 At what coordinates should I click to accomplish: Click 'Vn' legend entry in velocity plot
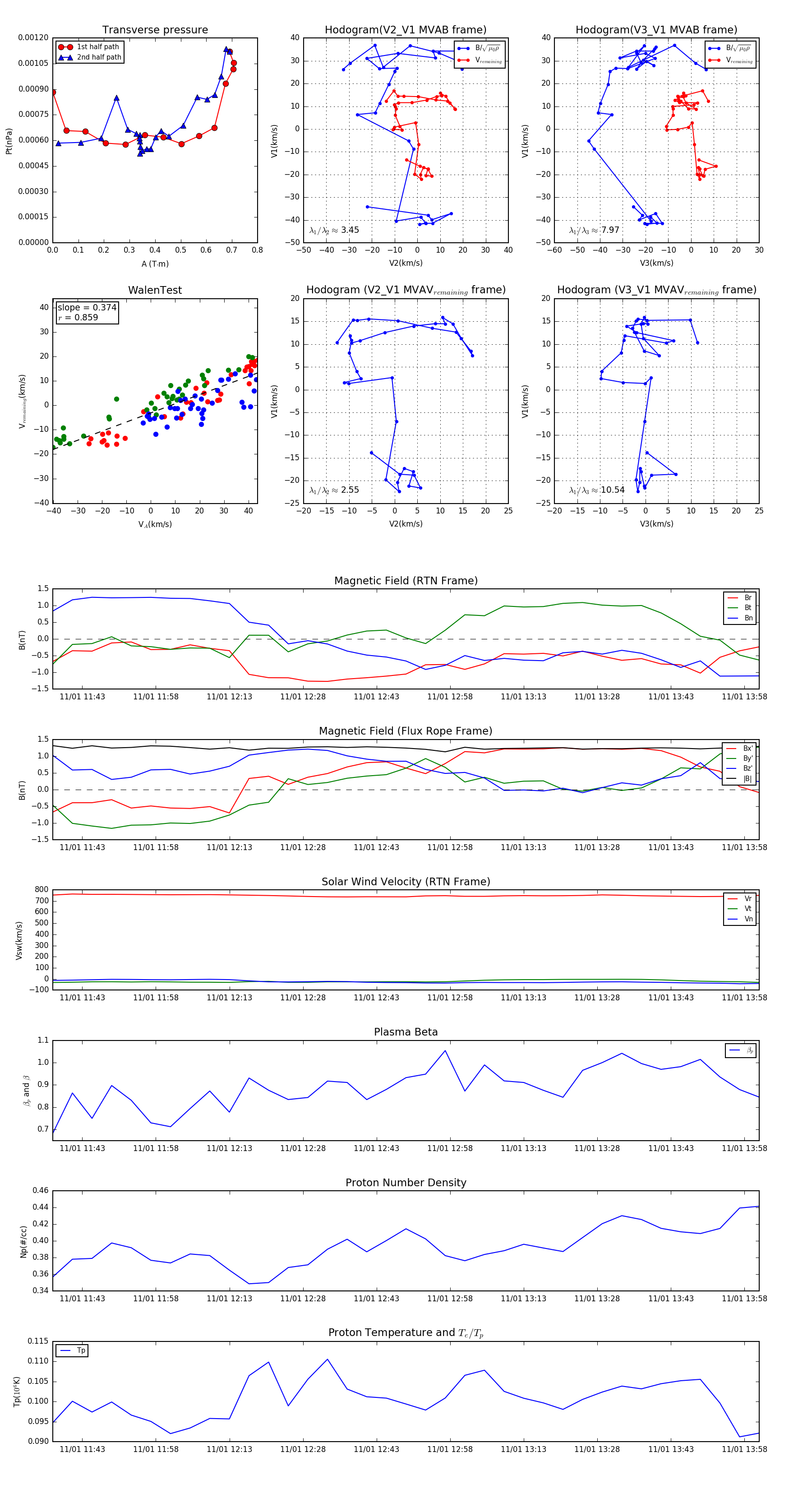[x=740, y=919]
